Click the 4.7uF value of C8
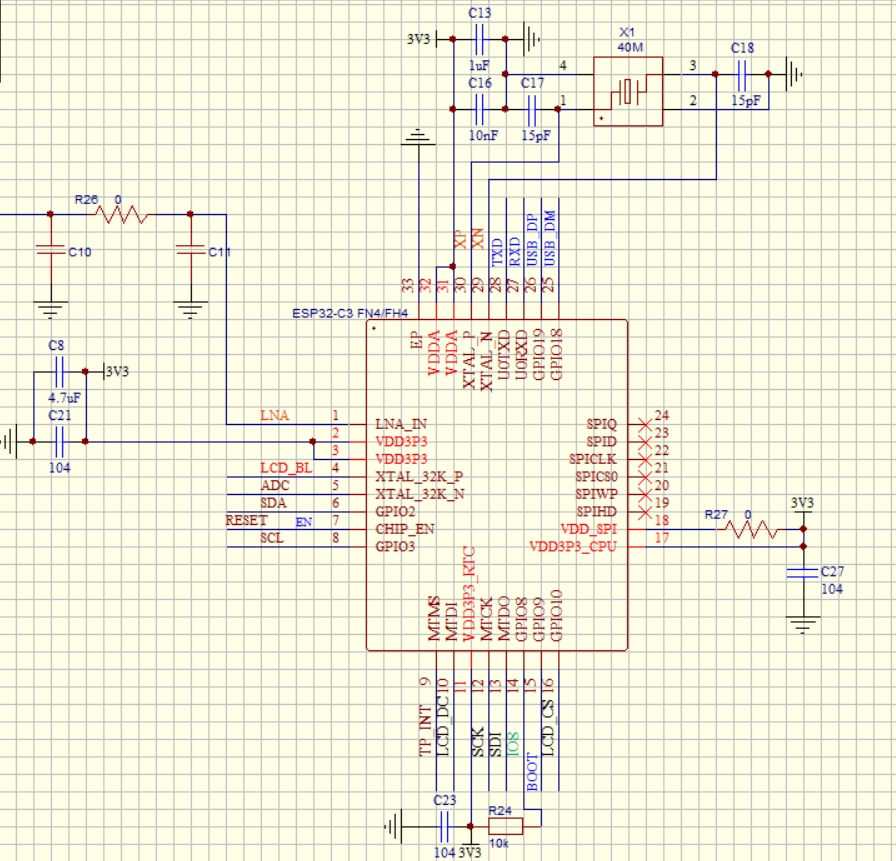This screenshot has width=896, height=861. coord(65,398)
